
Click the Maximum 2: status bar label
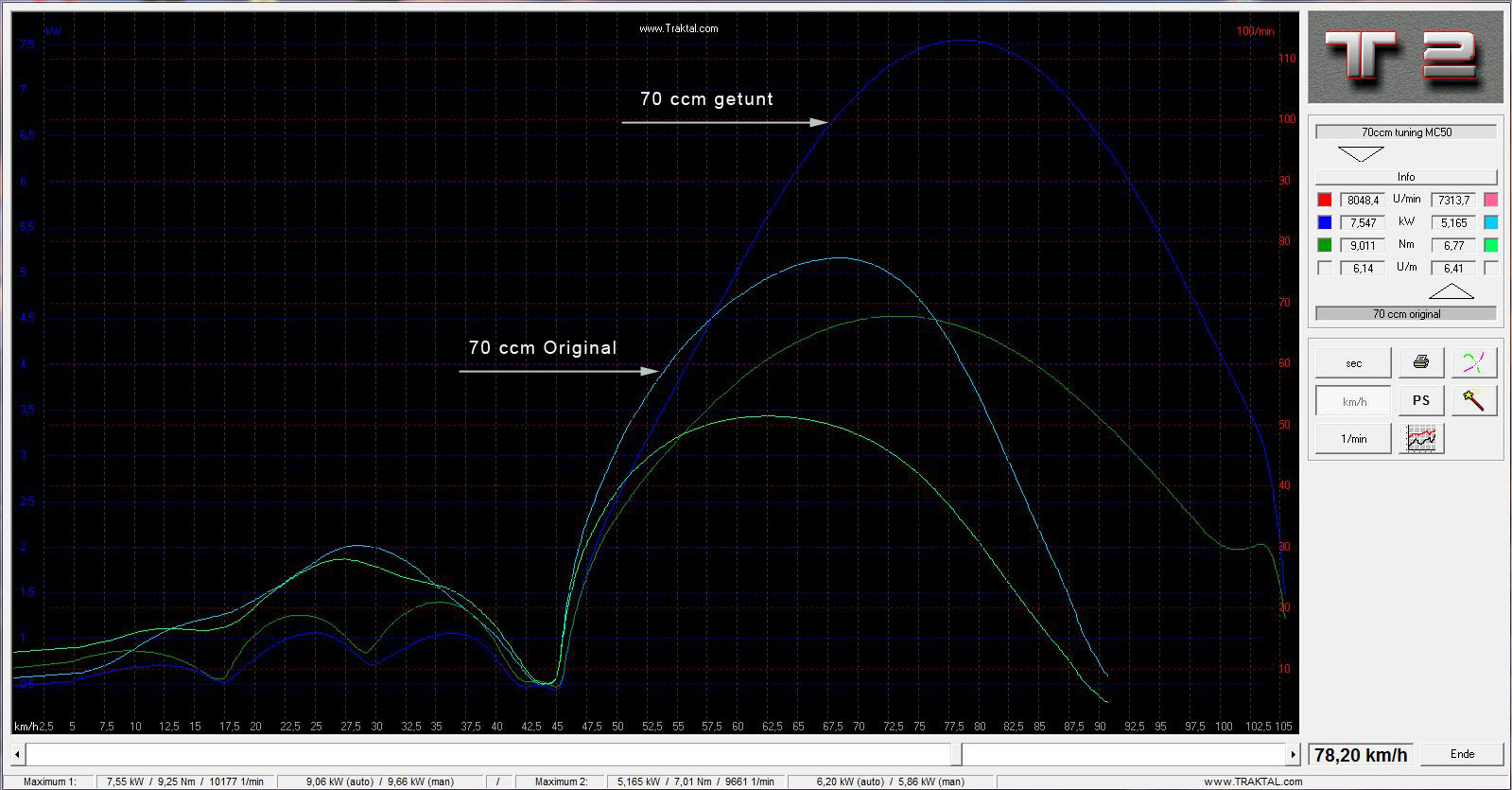click(x=562, y=781)
